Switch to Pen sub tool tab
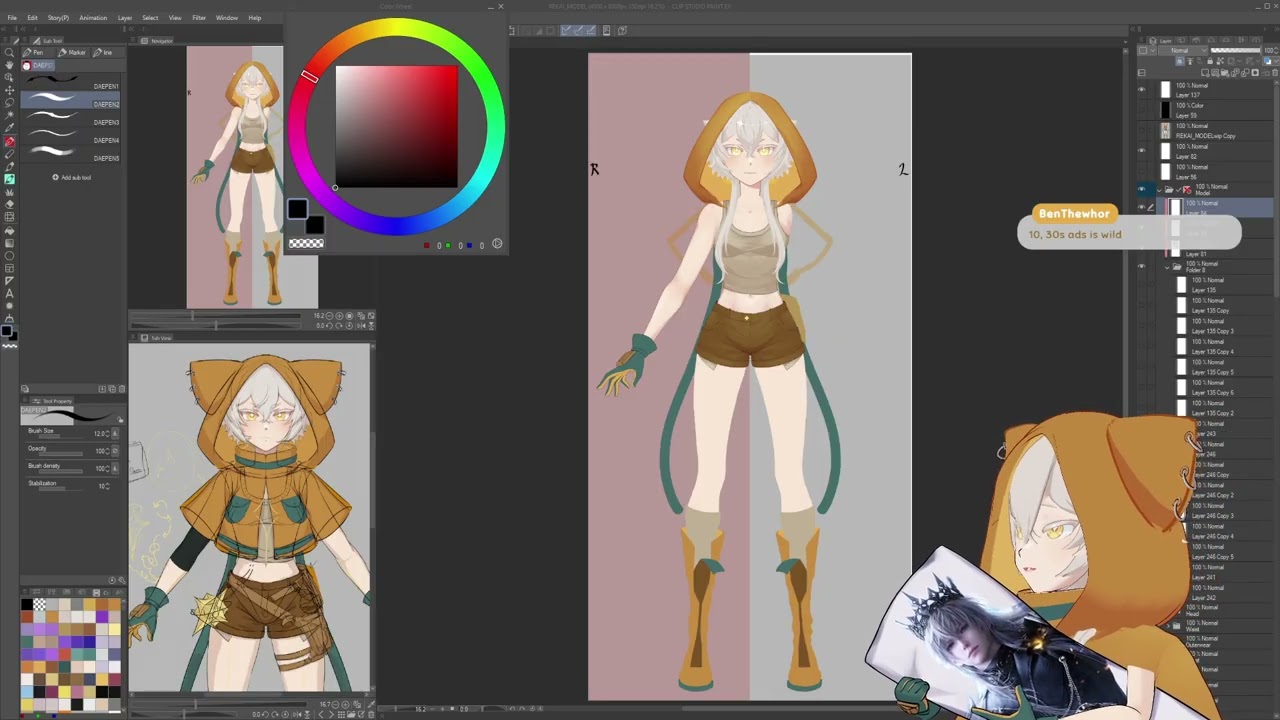The image size is (1280, 720). coord(37,52)
